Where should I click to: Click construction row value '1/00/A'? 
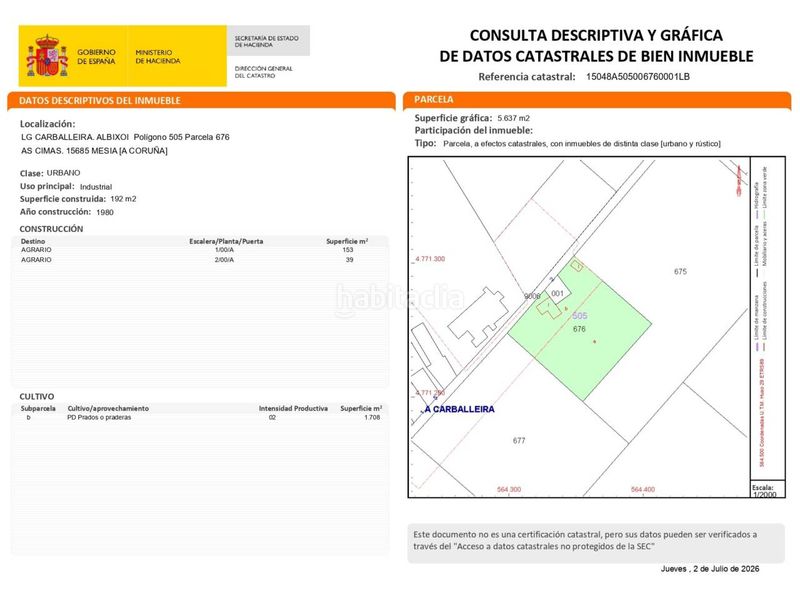click(x=224, y=250)
